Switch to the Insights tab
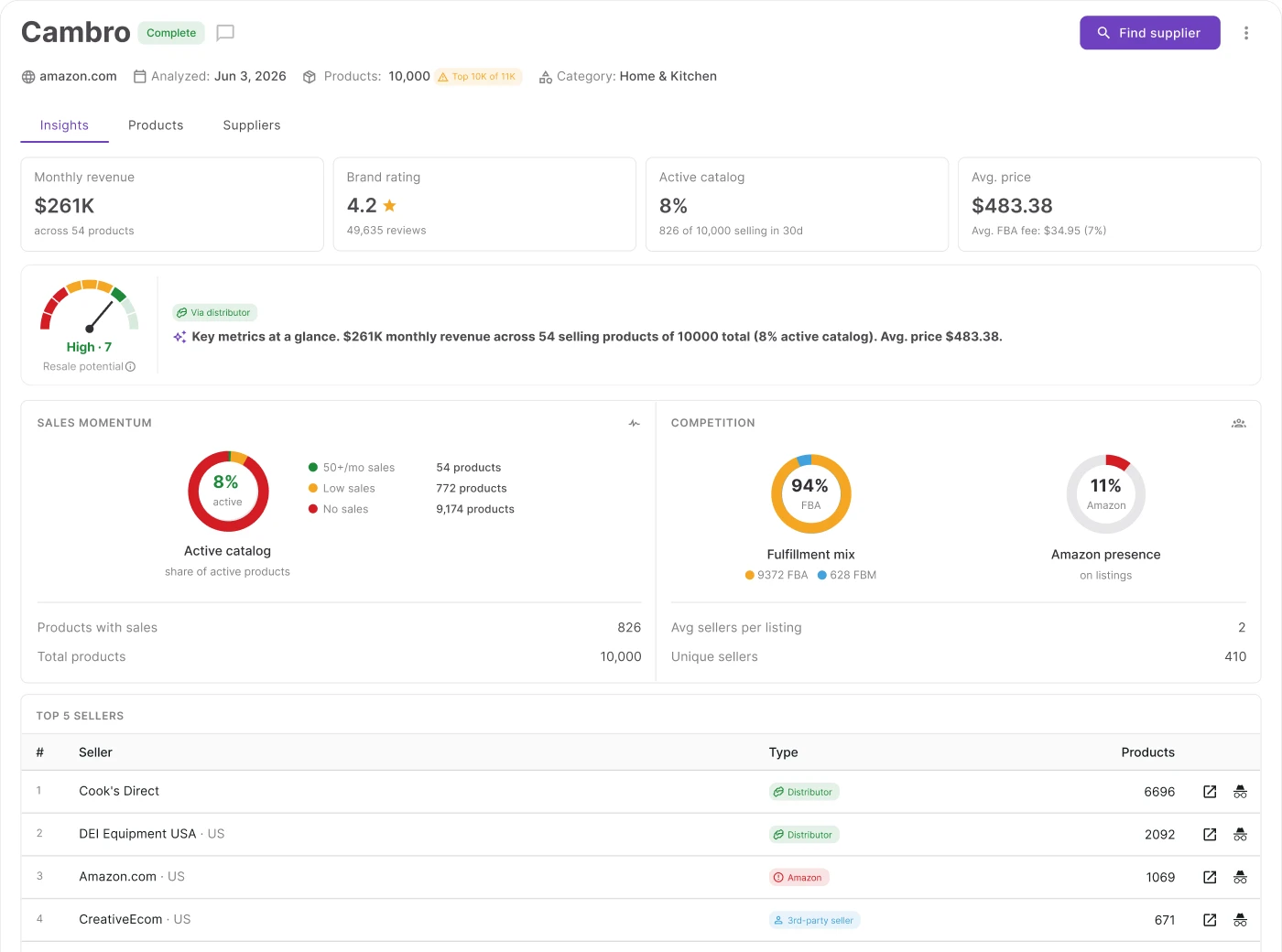1282x952 pixels. tap(64, 125)
